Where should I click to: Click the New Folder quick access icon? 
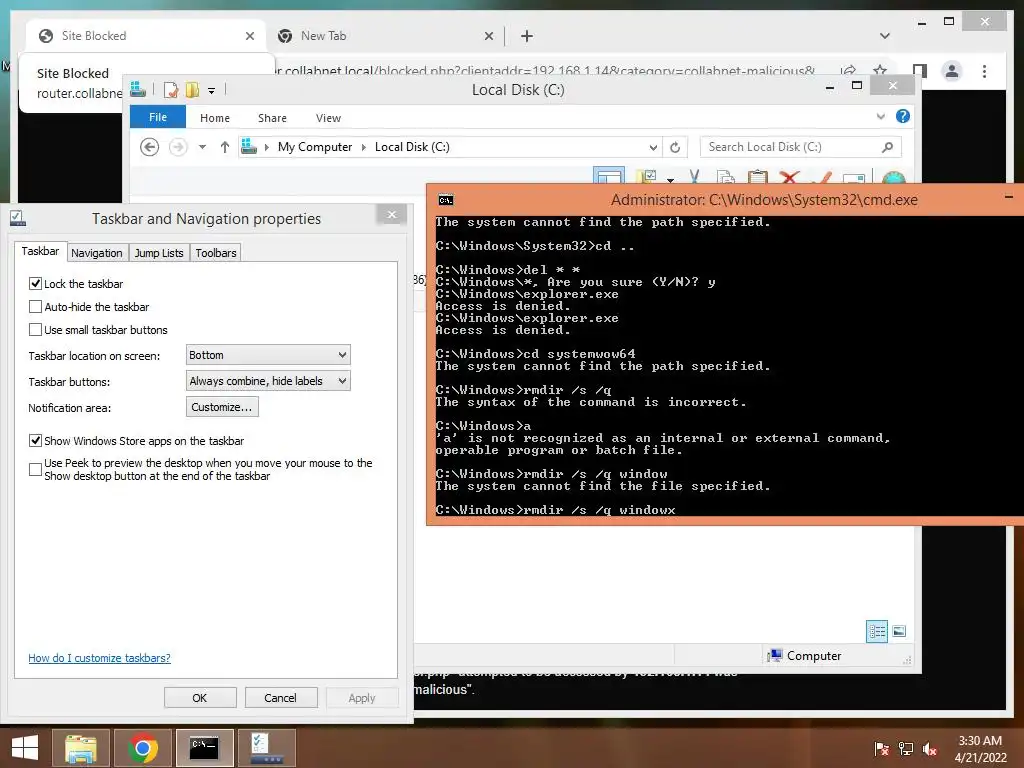pyautogui.click(x=193, y=89)
